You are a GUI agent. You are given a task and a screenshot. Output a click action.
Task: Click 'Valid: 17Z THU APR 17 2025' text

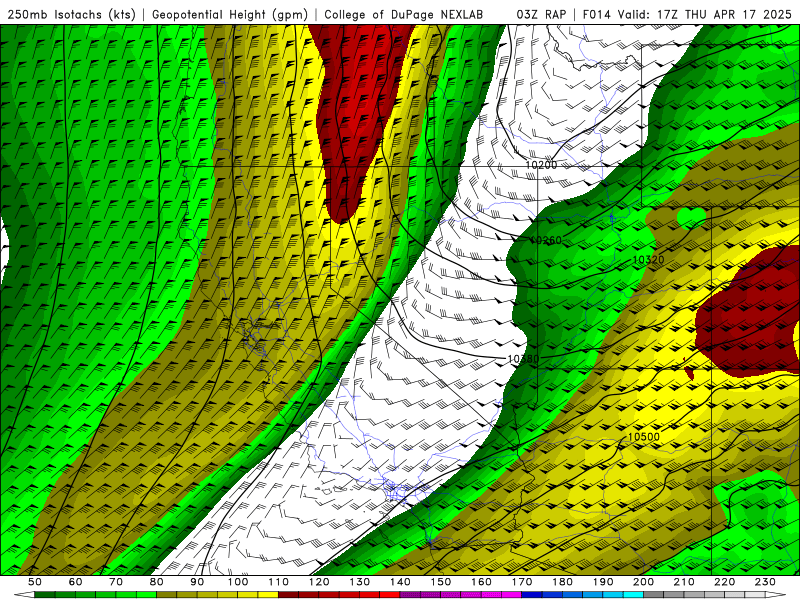tap(705, 15)
